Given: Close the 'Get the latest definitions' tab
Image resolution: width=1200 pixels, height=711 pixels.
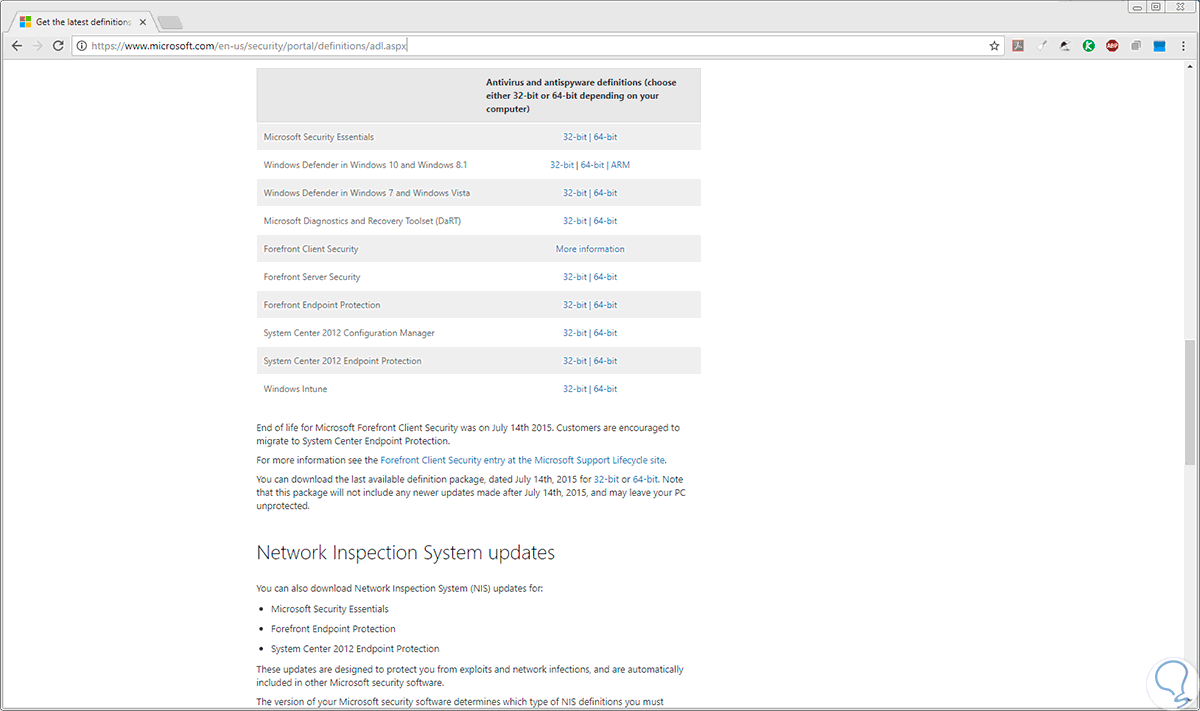Looking at the screenshot, I should (142, 21).
